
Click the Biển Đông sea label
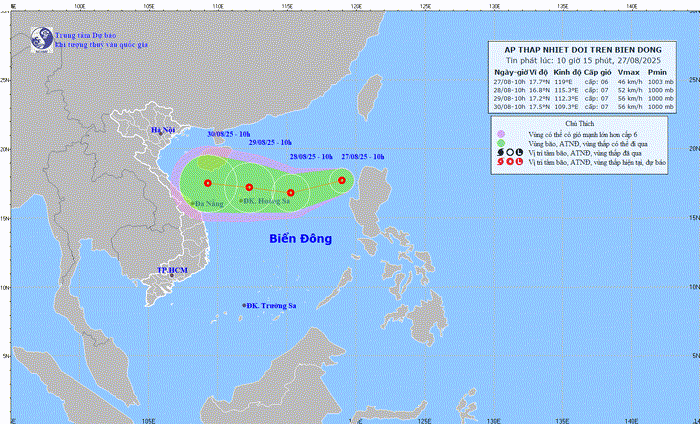pos(300,238)
